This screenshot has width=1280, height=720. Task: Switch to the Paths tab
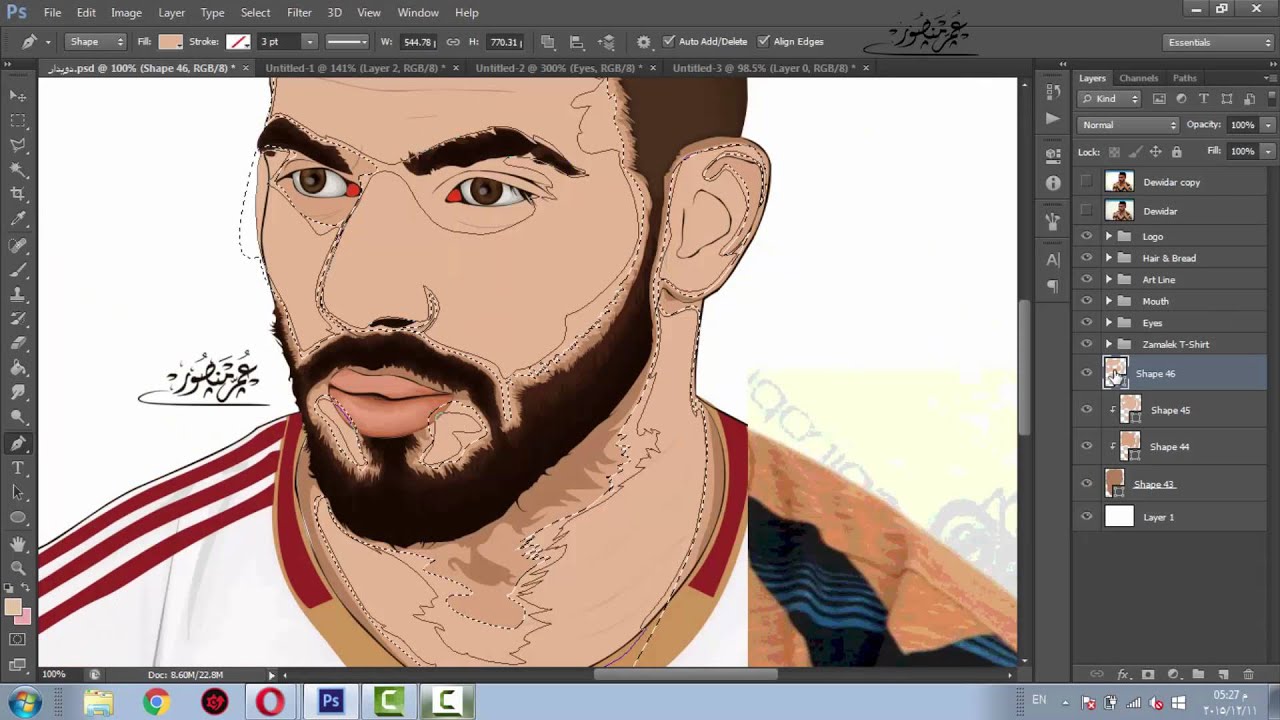1184,78
